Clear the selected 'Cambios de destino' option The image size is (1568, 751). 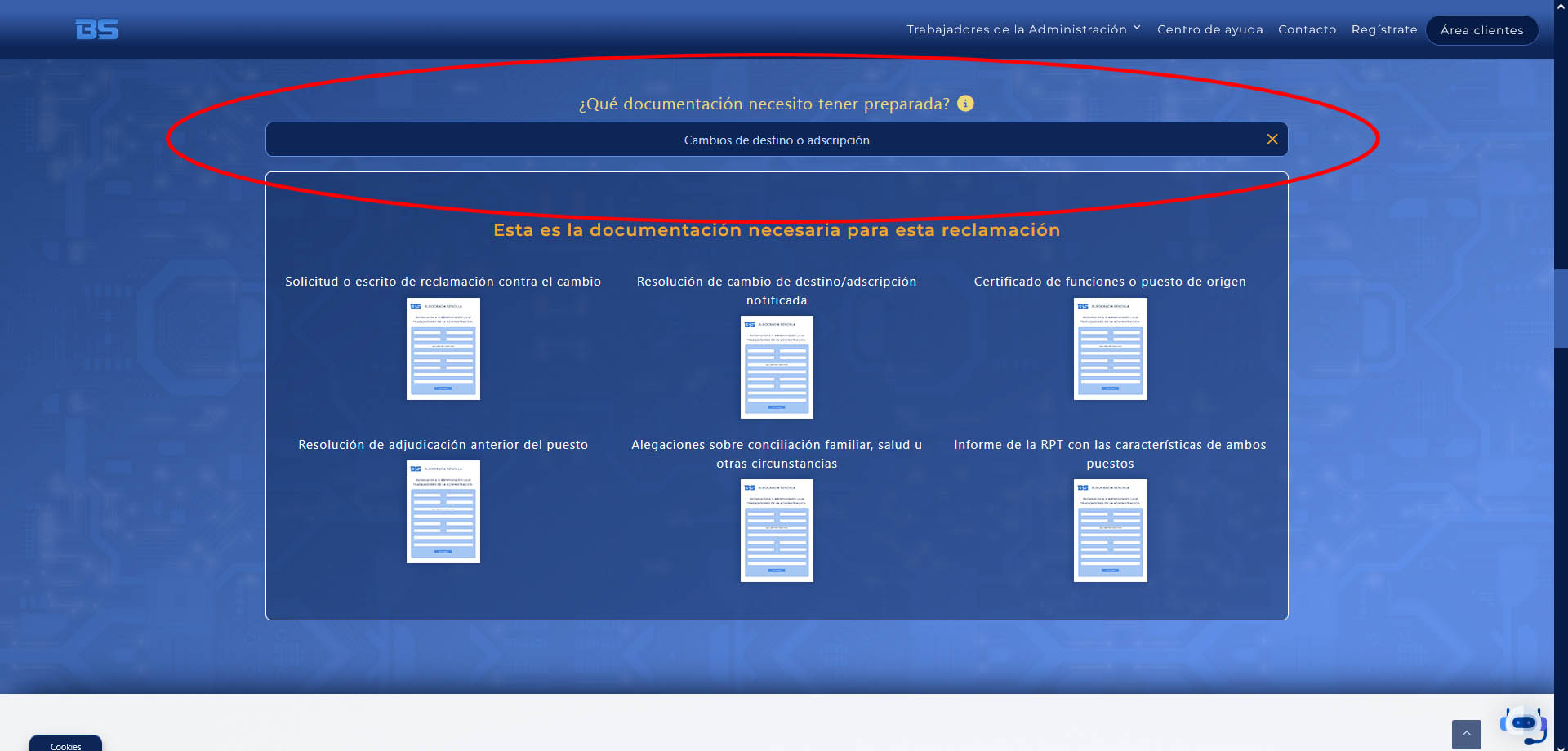(x=1272, y=140)
